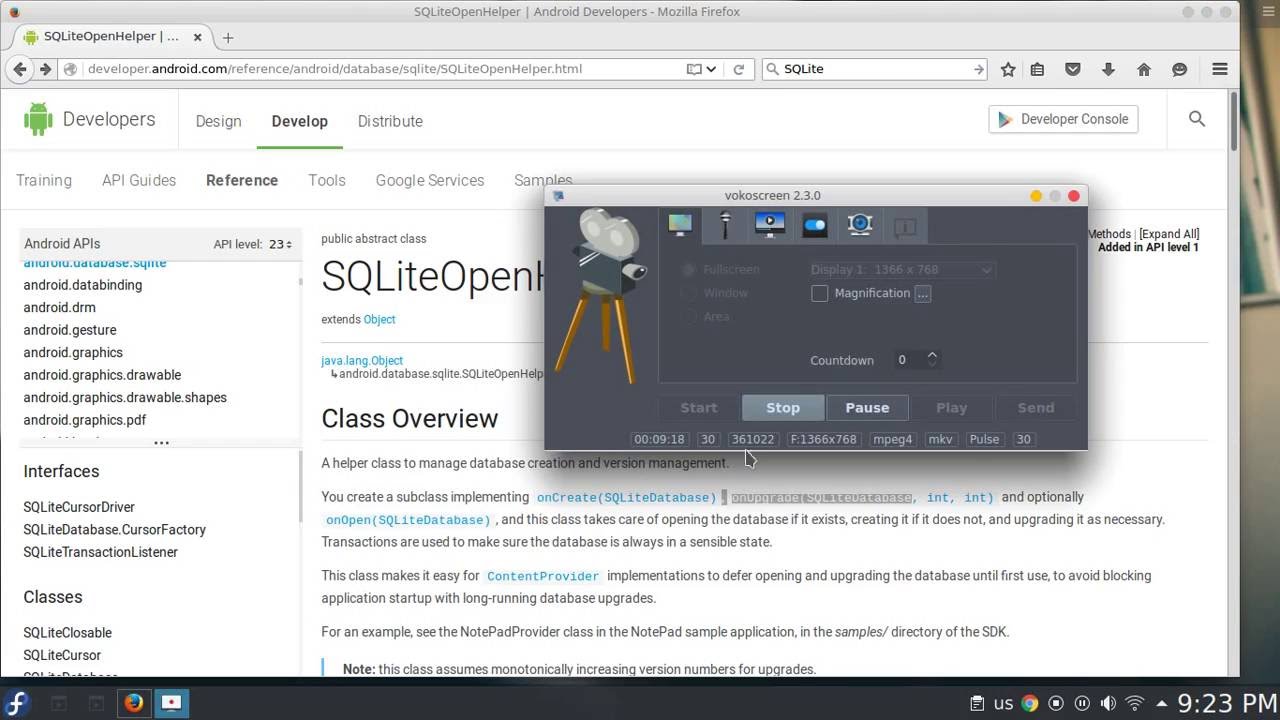Click the disabled Start button
The width and height of the screenshot is (1280, 720).
699,407
